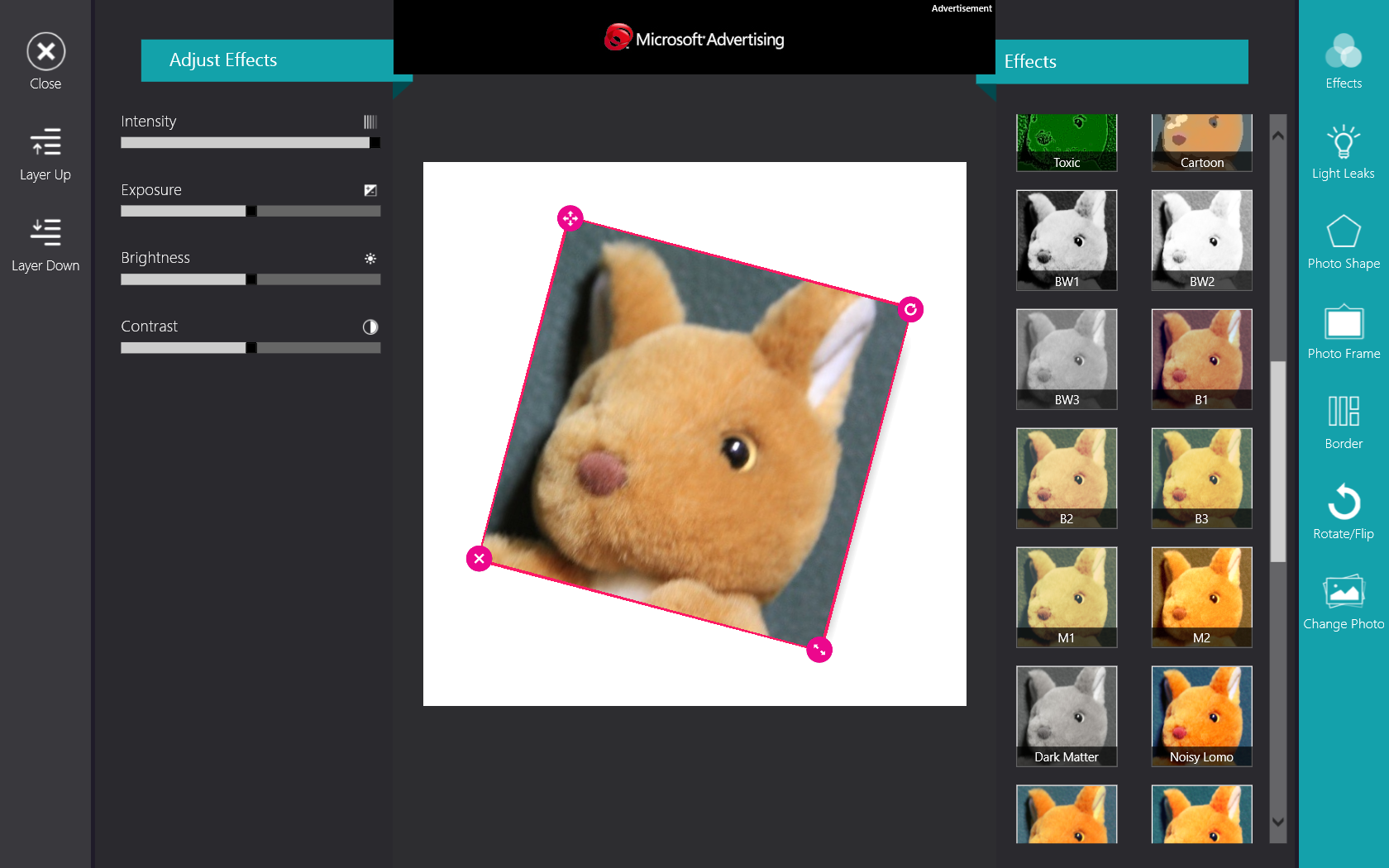This screenshot has height=868, width=1389.
Task: Apply the BW3 effect
Action: coord(1067,360)
